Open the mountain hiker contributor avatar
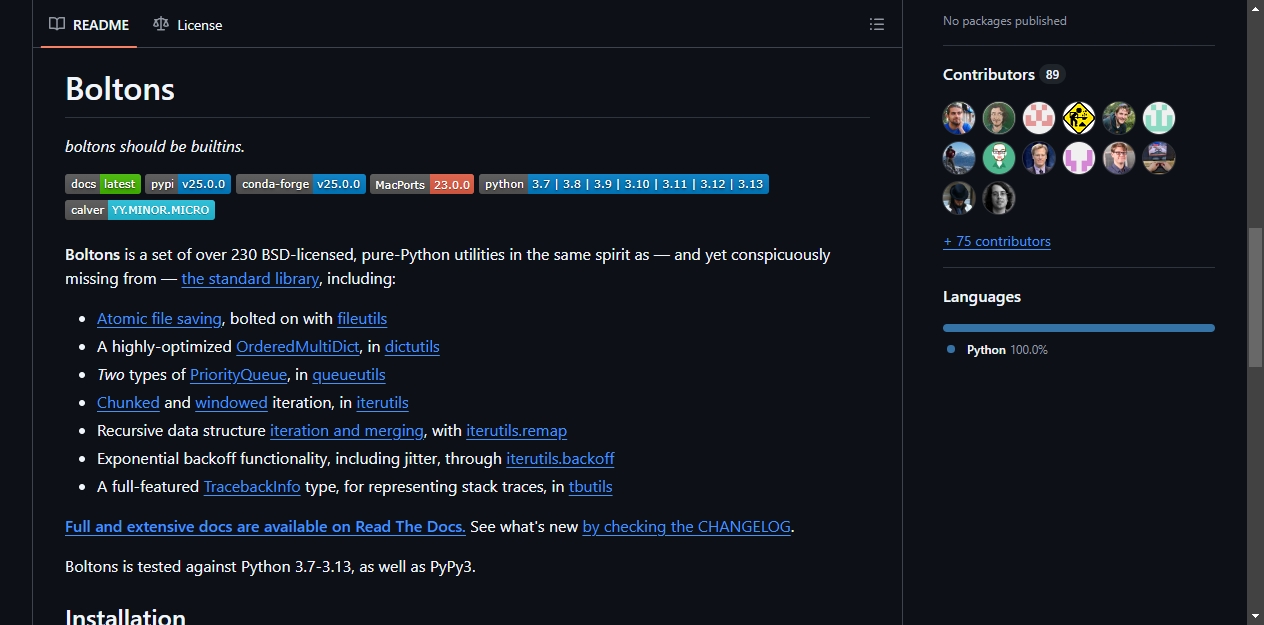 [959, 158]
